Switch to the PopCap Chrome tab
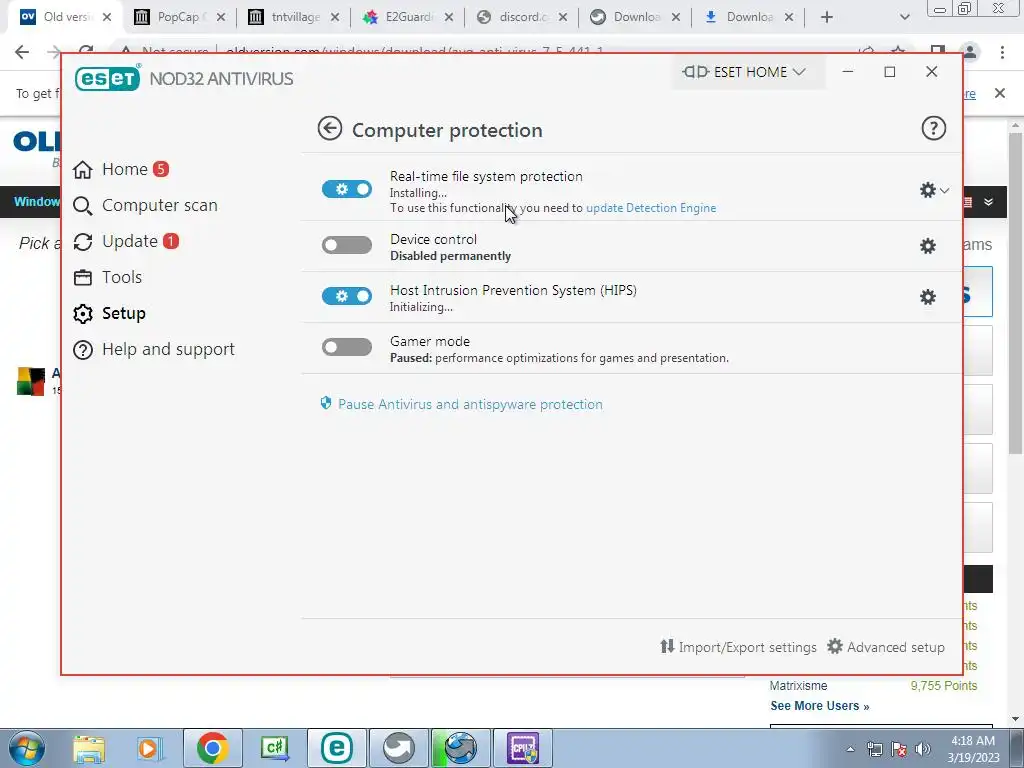Viewport: 1024px width, 768px height. pyautogui.click(x=178, y=17)
